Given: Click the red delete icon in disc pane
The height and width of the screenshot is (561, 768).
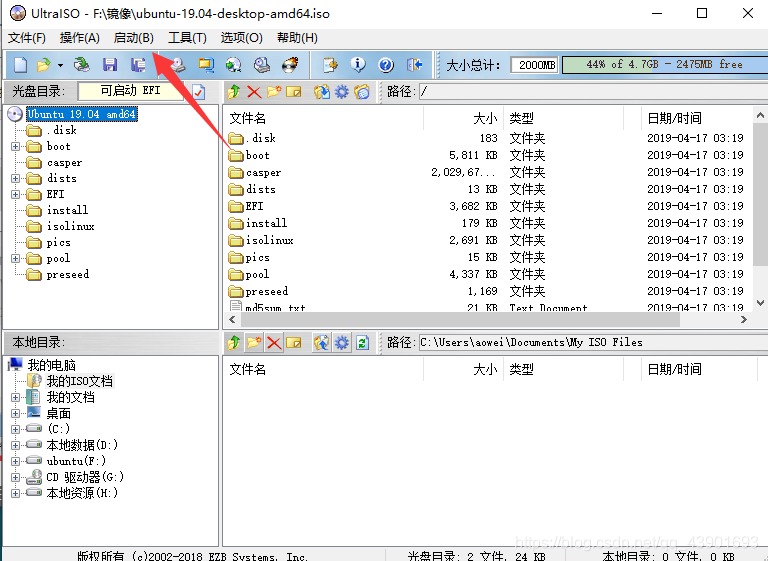Looking at the screenshot, I should 254,92.
